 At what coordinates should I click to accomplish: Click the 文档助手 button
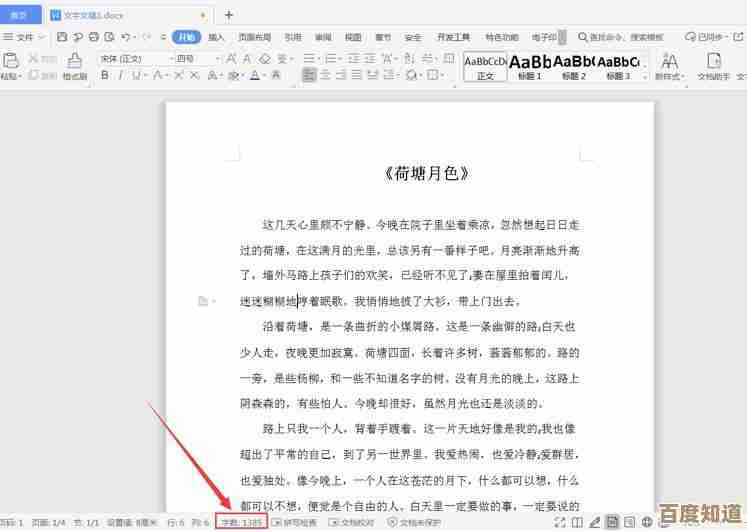point(713,66)
